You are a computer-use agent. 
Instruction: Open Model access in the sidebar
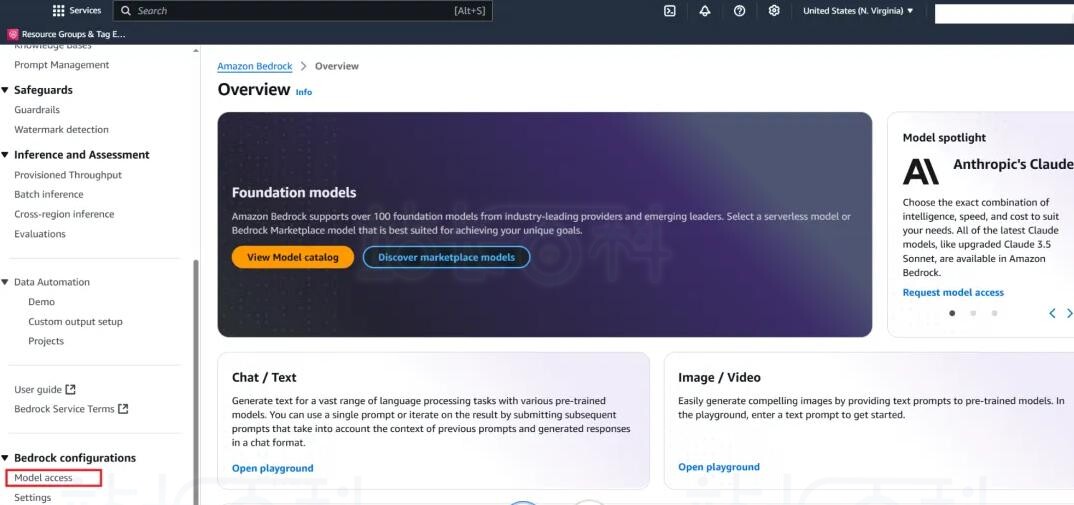point(43,478)
